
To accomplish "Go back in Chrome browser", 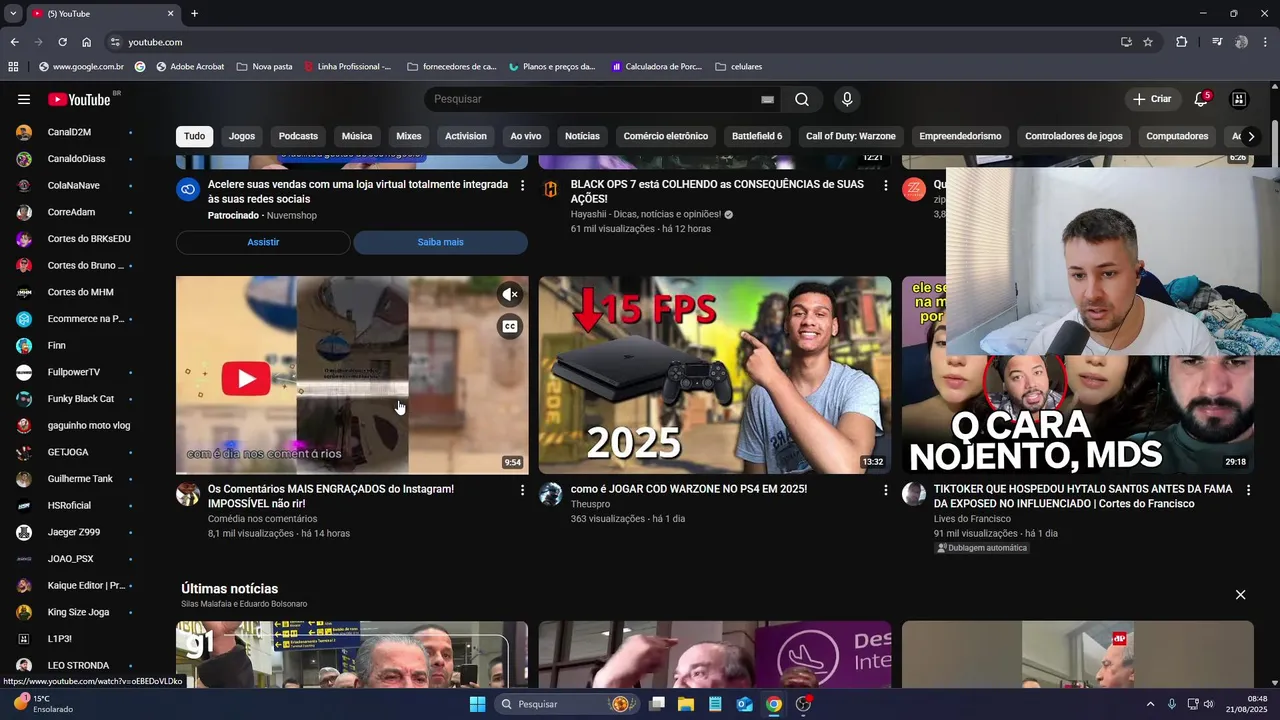I will click(14, 42).
